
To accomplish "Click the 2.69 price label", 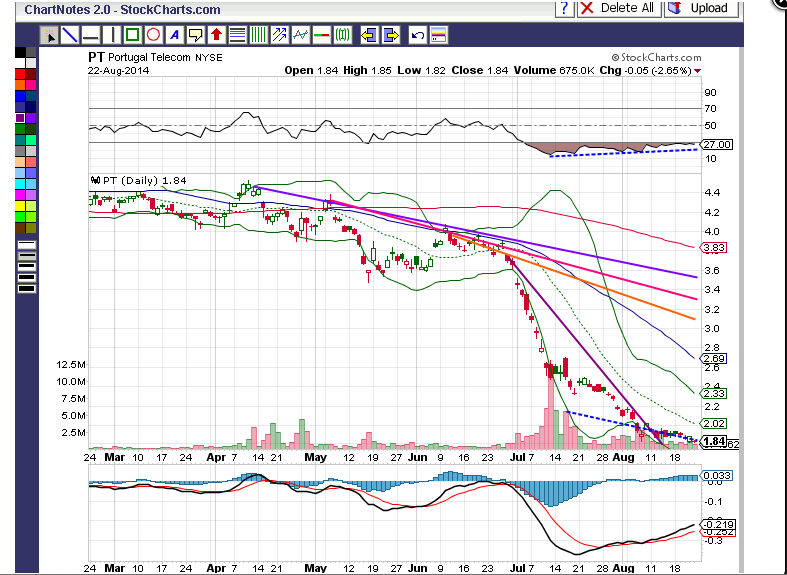I will pos(714,359).
